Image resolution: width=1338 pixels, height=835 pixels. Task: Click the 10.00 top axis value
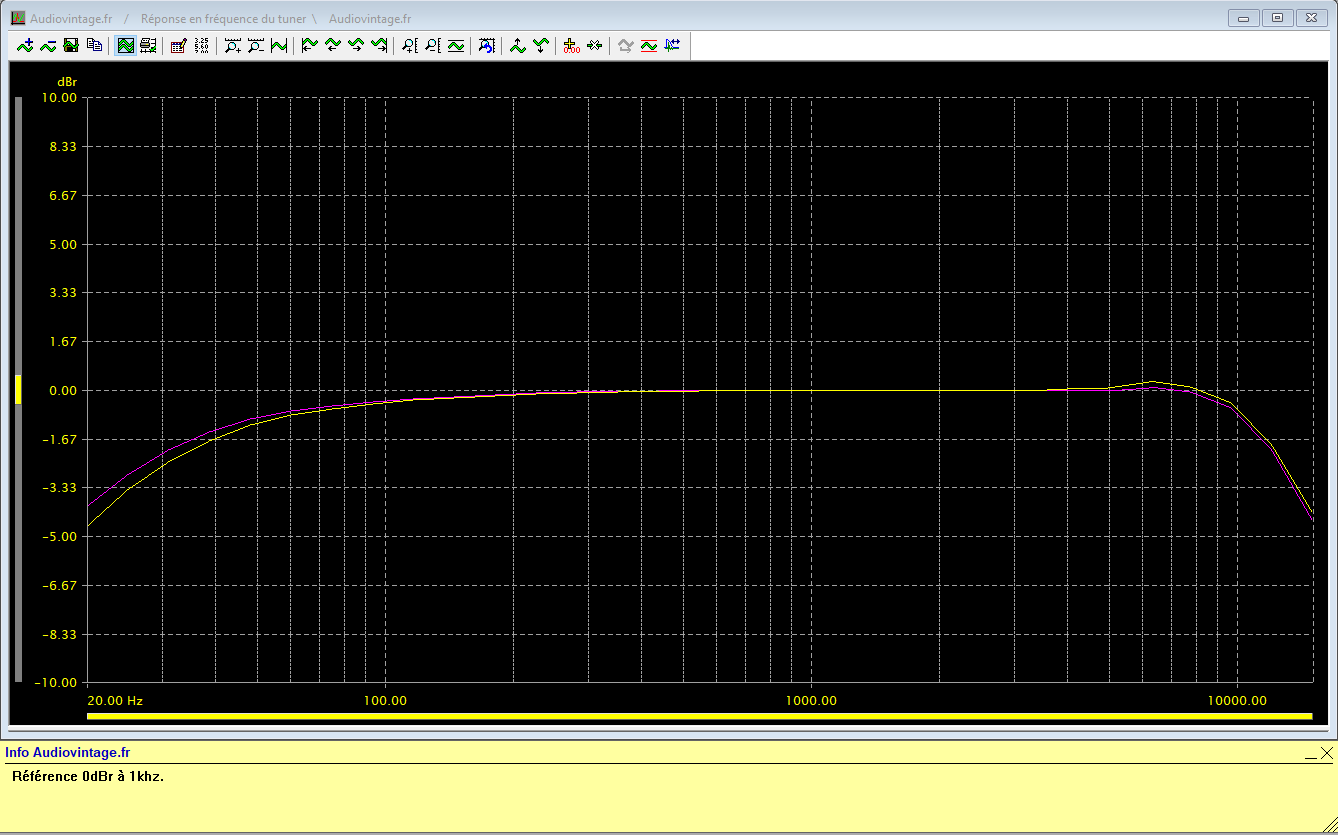(59, 97)
